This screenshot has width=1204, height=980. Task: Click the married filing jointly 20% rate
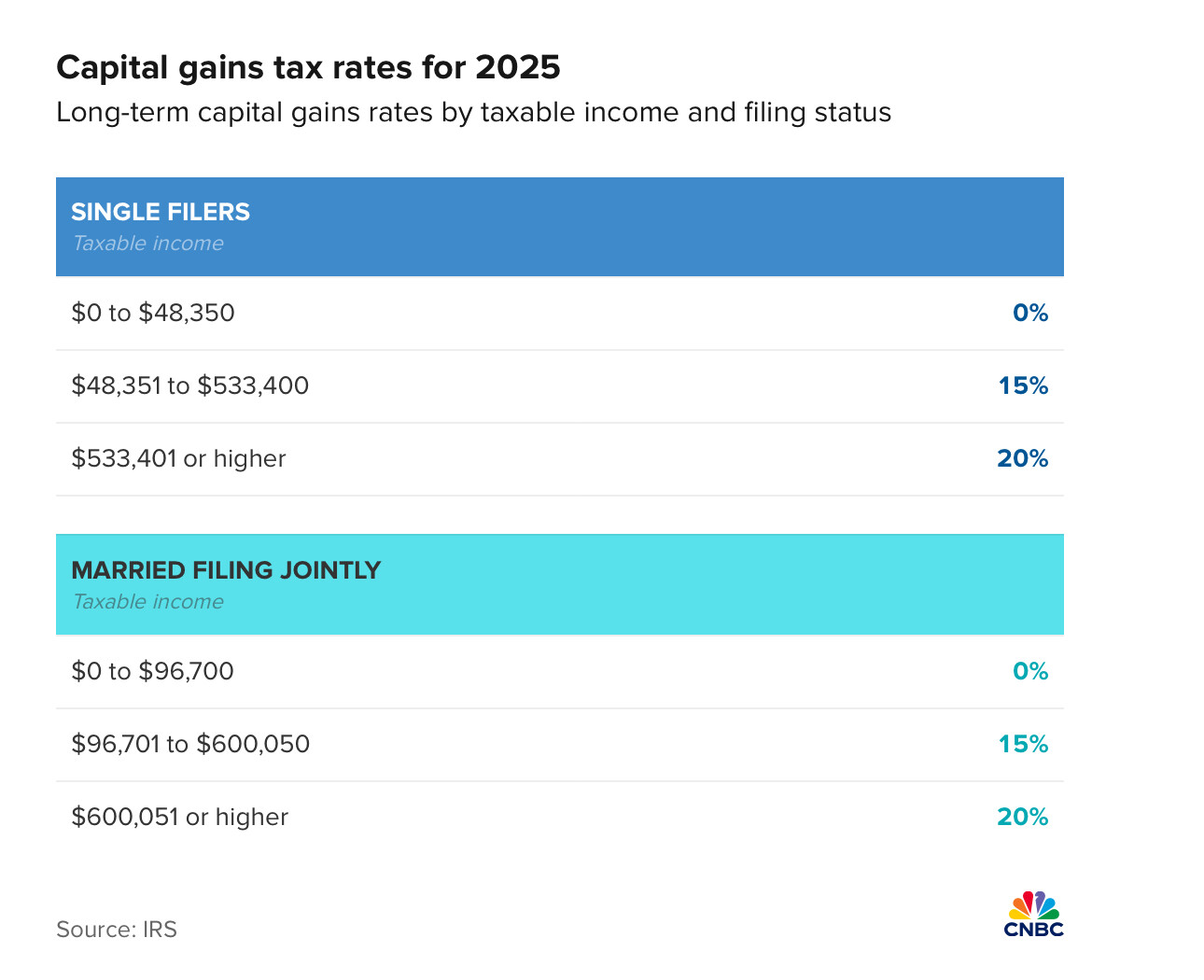point(1022,817)
